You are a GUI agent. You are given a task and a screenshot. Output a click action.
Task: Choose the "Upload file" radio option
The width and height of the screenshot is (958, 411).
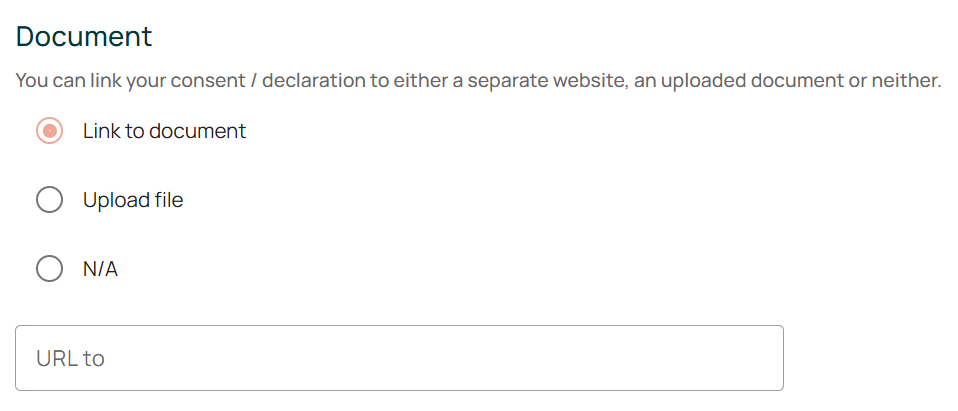coord(49,200)
